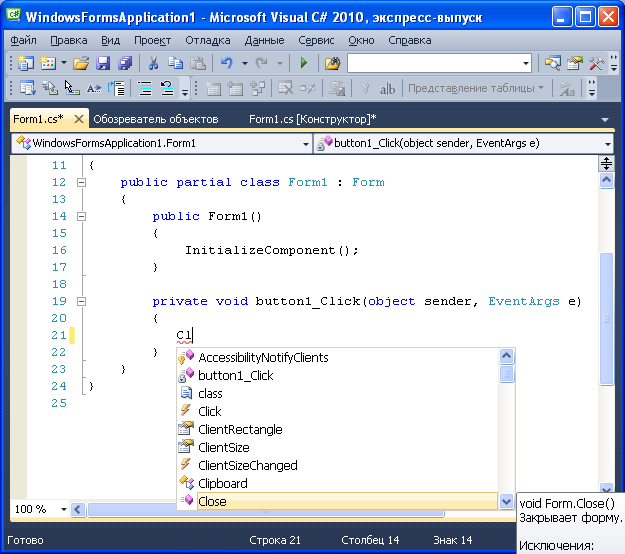The width and height of the screenshot is (625, 554).
Task: Click the IntelliSense list scroll-up arrow
Action: click(507, 356)
